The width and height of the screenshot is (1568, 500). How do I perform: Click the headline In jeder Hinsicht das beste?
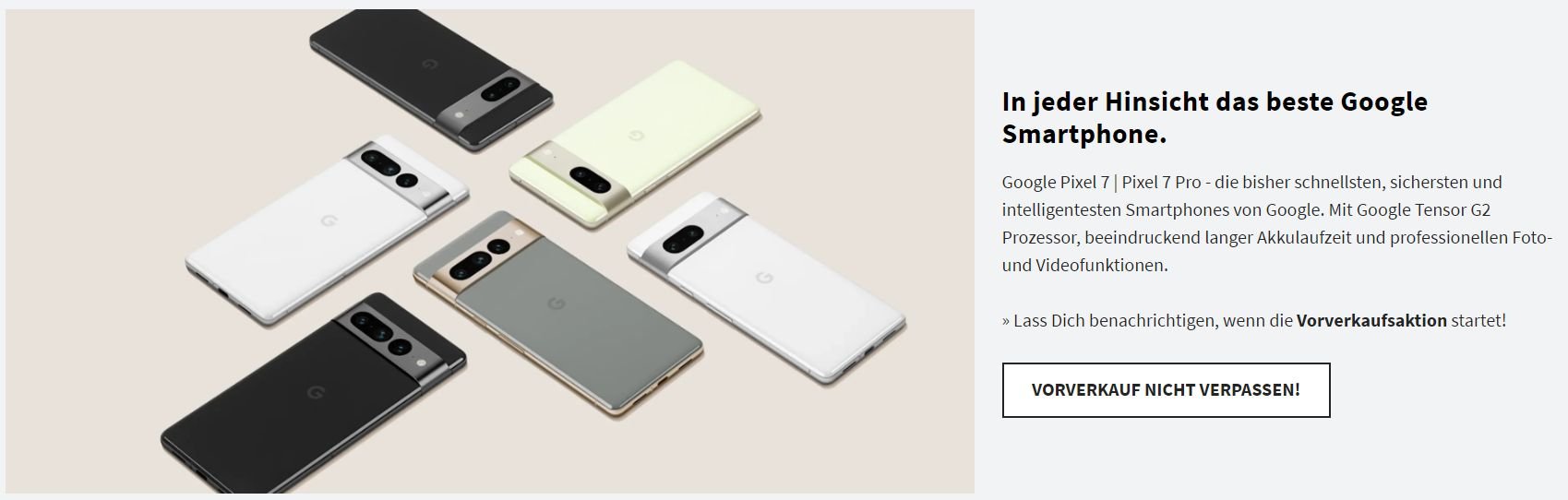tap(1215, 101)
